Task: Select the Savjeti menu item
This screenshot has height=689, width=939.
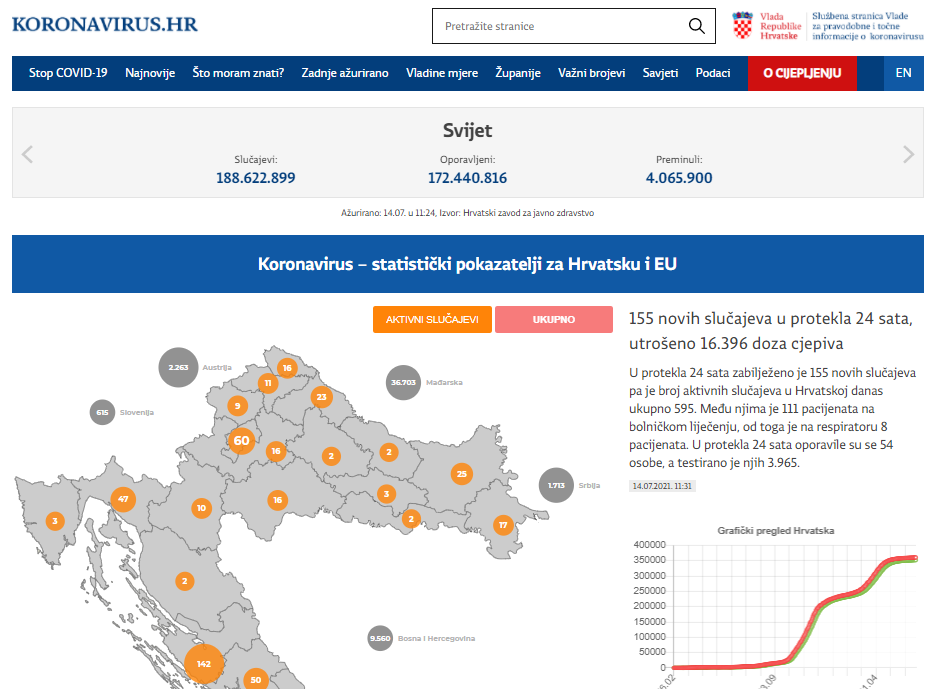Action: tap(660, 72)
